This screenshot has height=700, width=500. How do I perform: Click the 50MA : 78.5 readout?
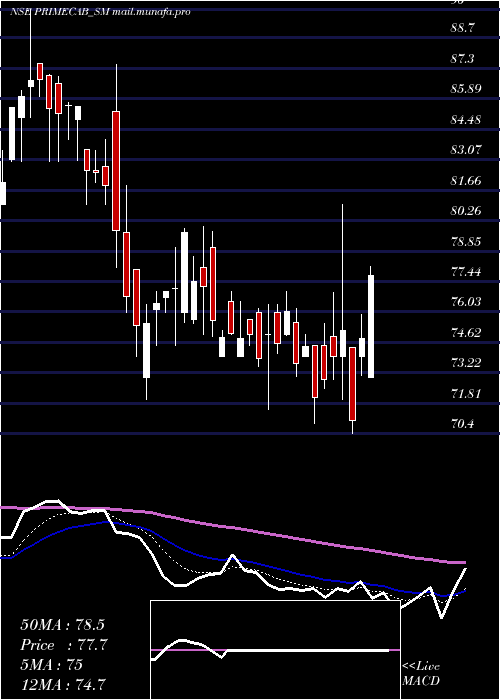(x=62, y=625)
